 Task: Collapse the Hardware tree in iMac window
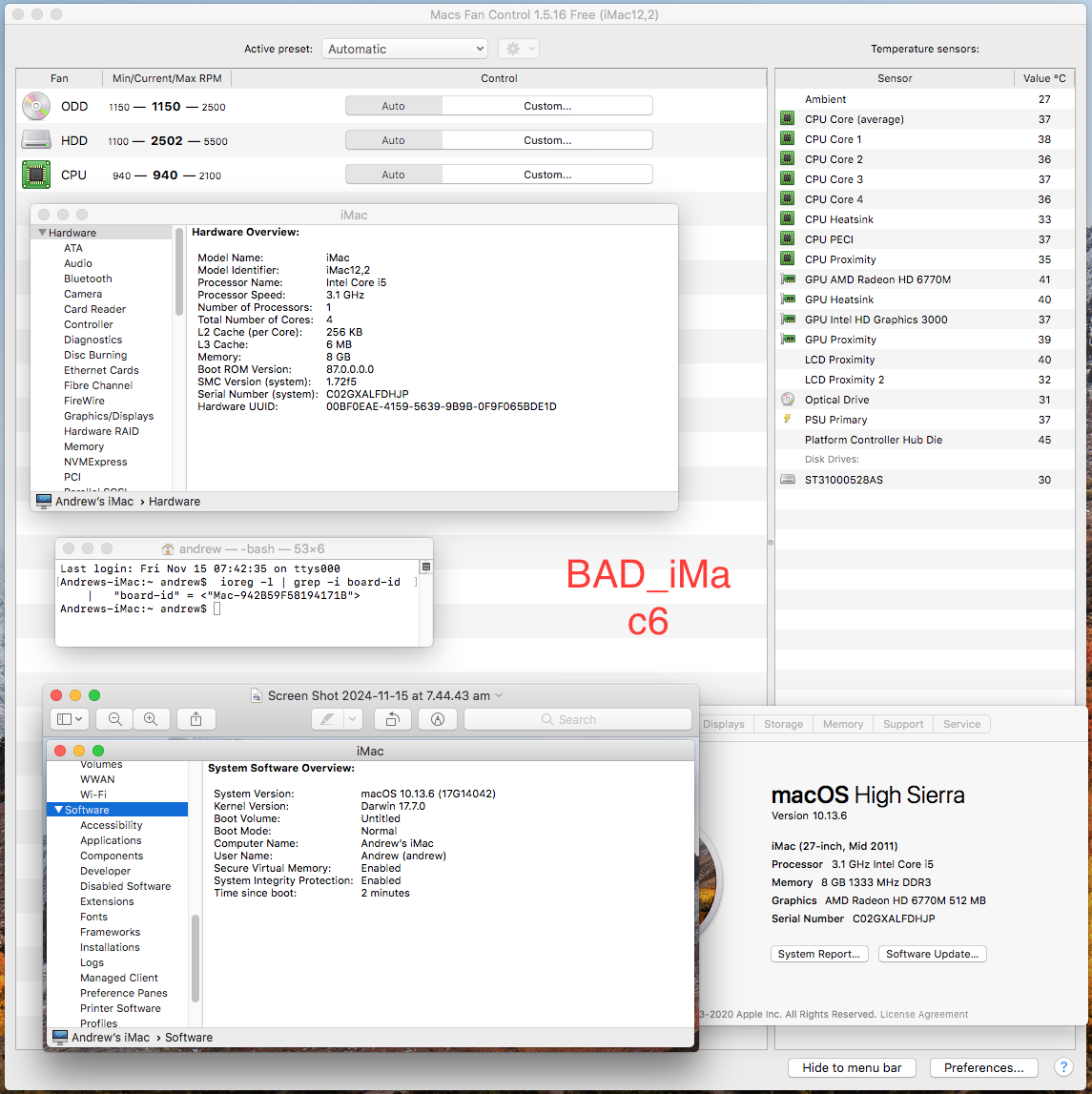pos(43,233)
